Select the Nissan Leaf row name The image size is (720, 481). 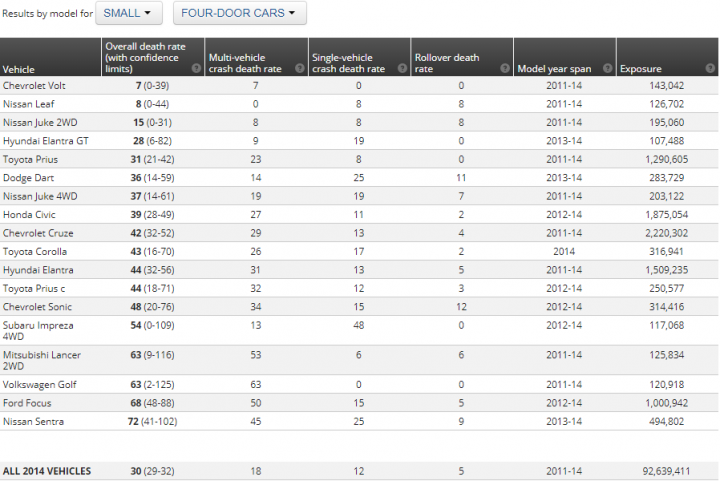[28, 104]
